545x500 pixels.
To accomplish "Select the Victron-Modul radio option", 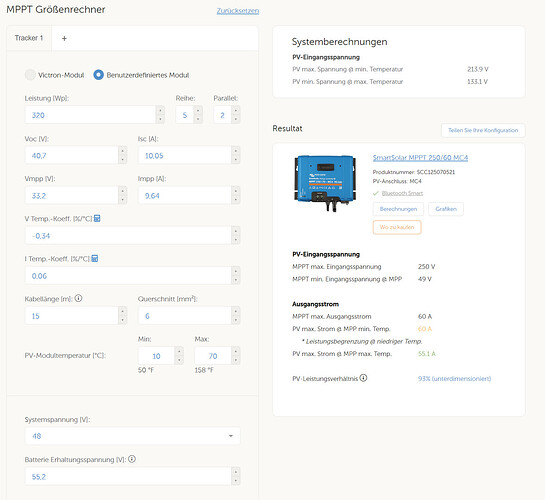I will pyautogui.click(x=30, y=75).
